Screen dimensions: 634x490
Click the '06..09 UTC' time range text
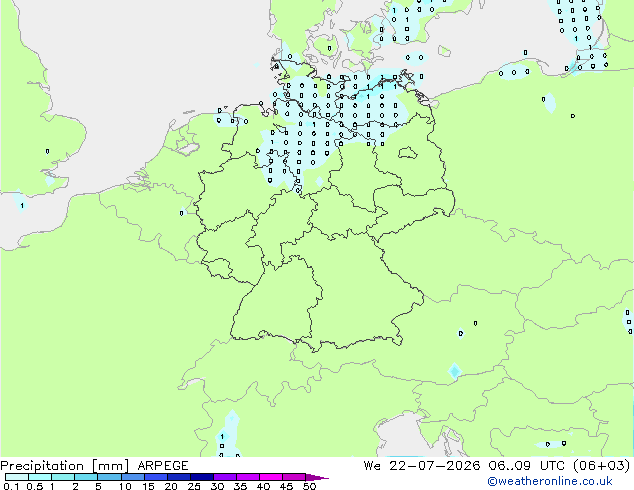click(526, 466)
